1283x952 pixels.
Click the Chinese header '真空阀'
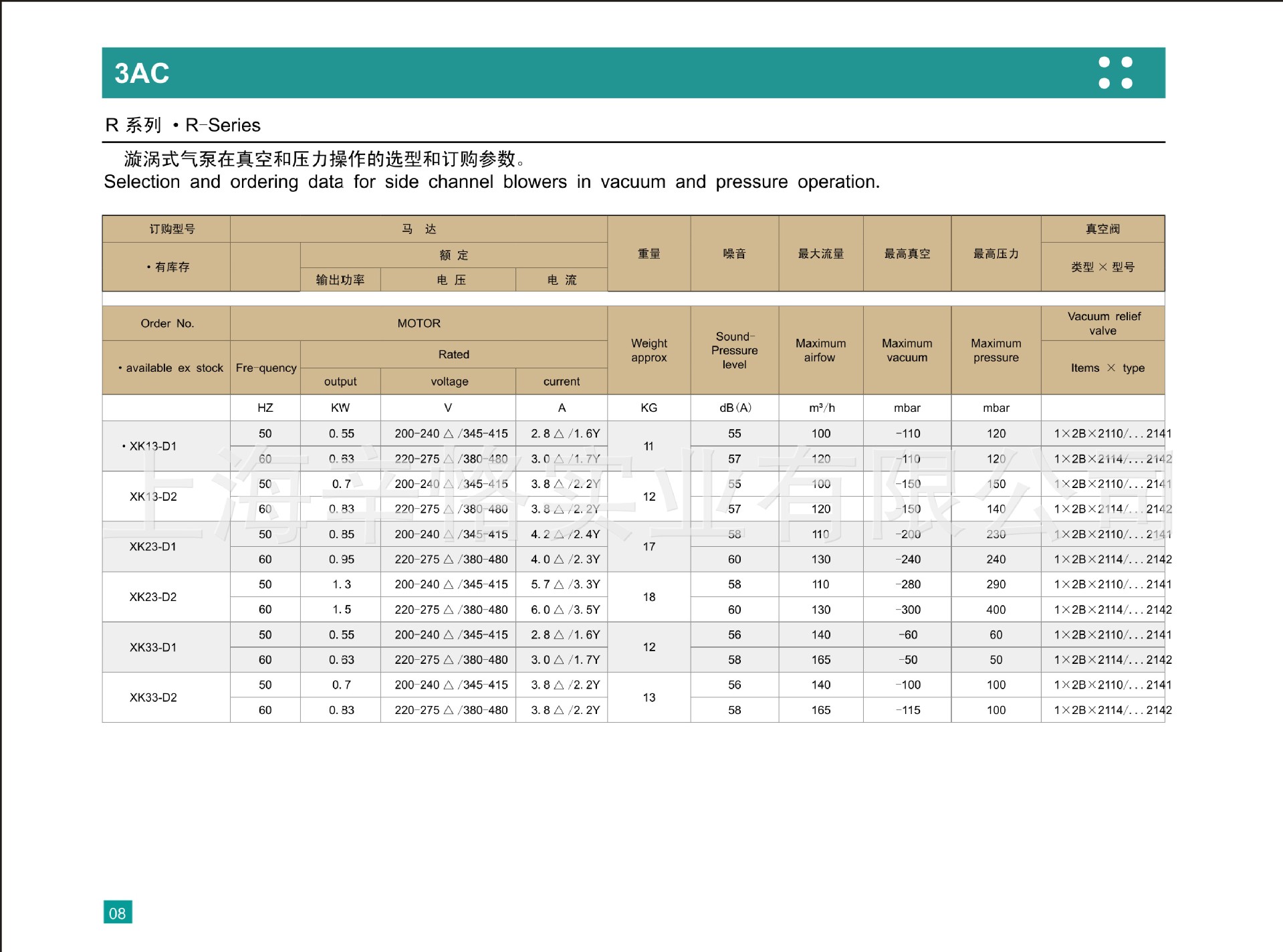pyautogui.click(x=1102, y=229)
